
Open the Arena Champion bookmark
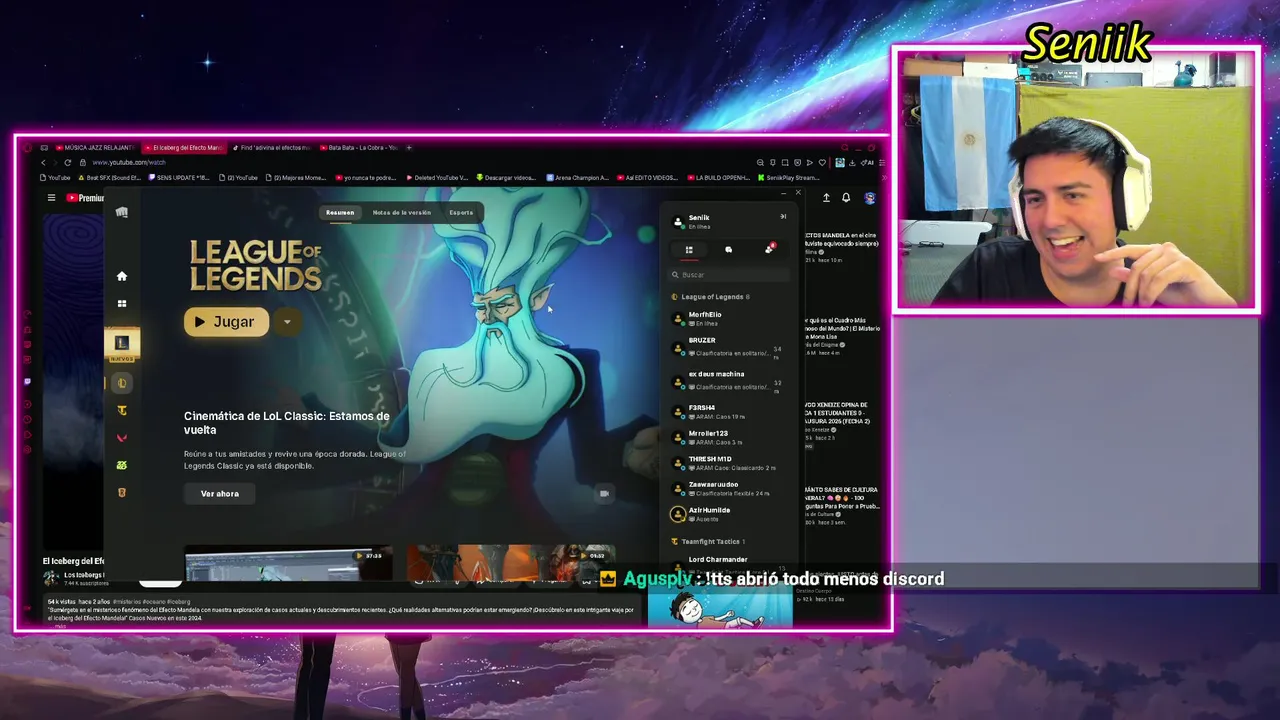point(576,178)
